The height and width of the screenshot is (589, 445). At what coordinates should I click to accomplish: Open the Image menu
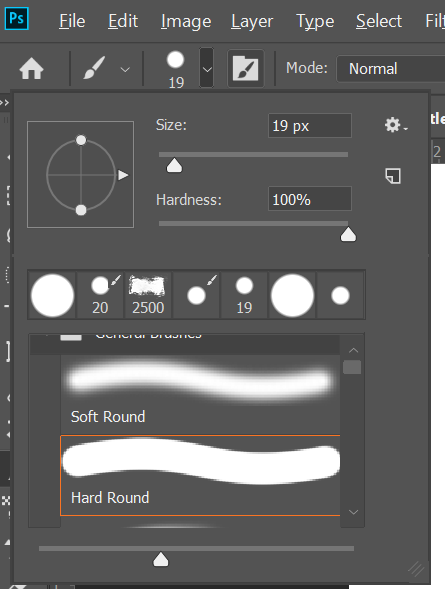click(186, 21)
